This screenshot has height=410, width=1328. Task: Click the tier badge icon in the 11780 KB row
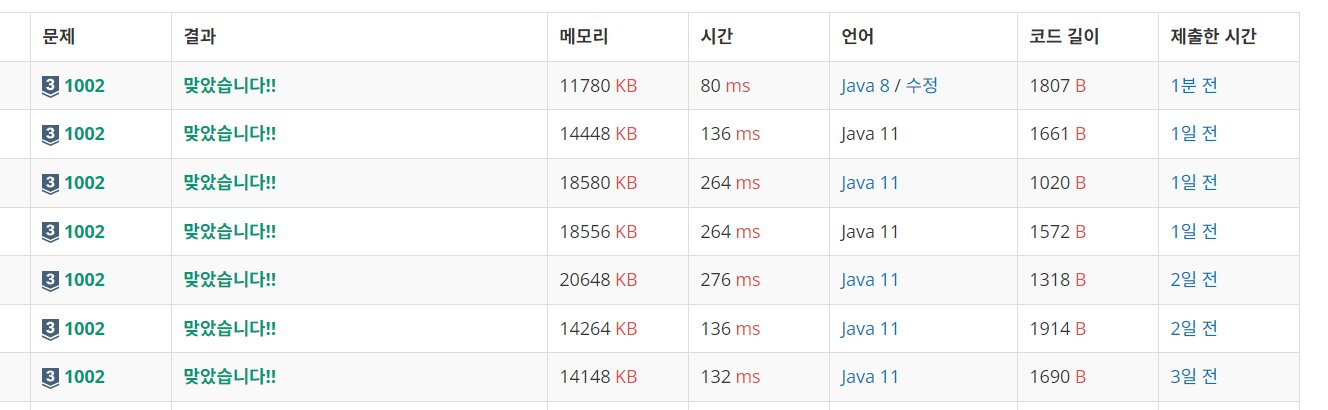[x=51, y=86]
